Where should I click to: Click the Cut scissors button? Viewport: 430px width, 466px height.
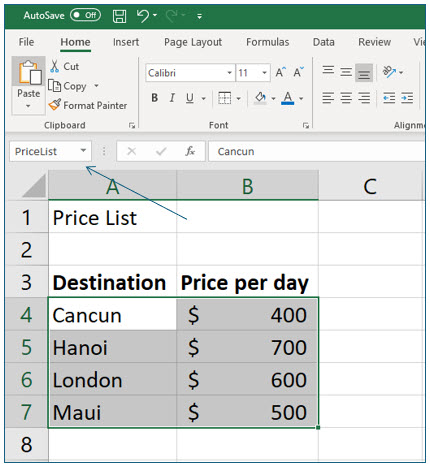click(x=65, y=66)
